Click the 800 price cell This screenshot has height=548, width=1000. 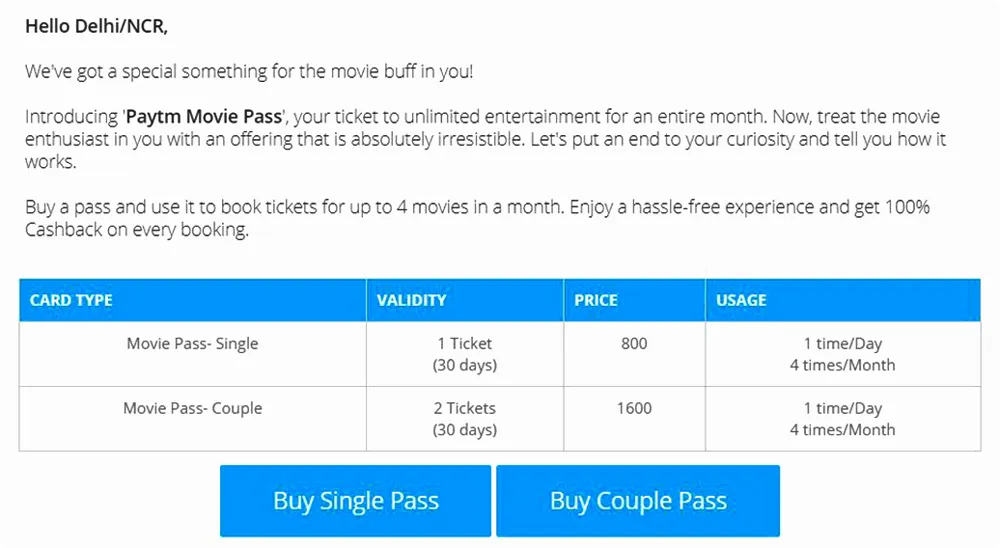pos(635,353)
